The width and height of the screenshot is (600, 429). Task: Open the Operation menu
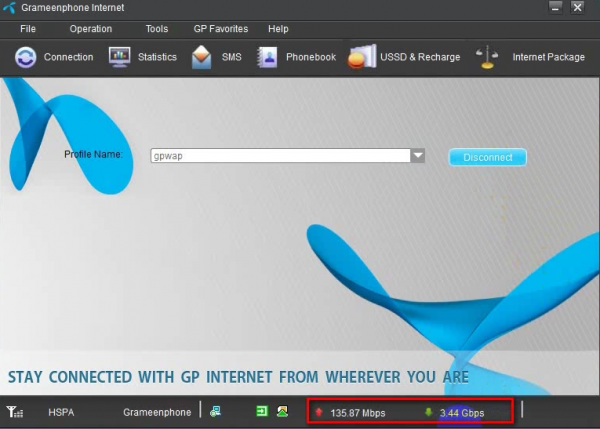(91, 29)
